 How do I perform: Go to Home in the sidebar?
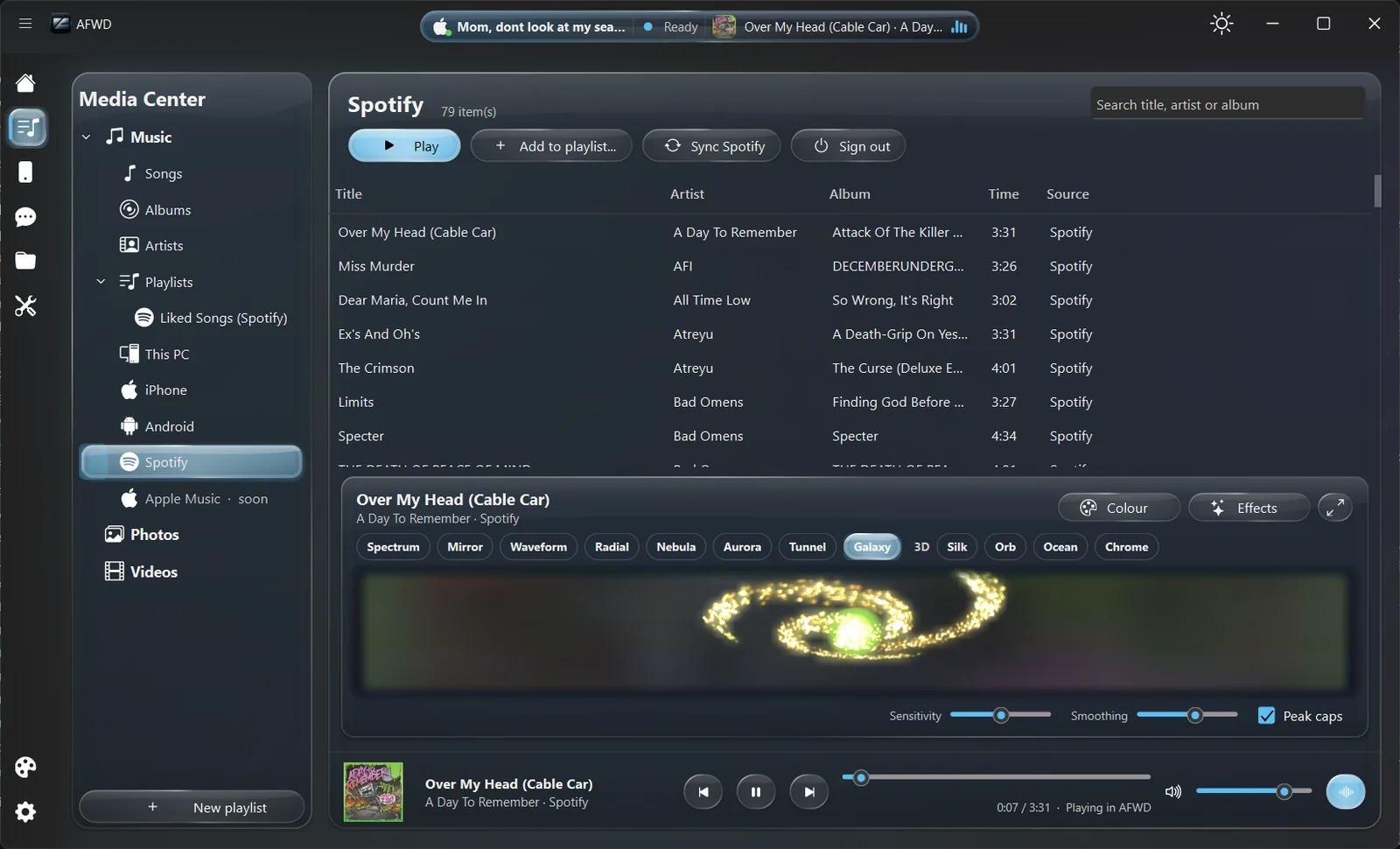pos(25,83)
